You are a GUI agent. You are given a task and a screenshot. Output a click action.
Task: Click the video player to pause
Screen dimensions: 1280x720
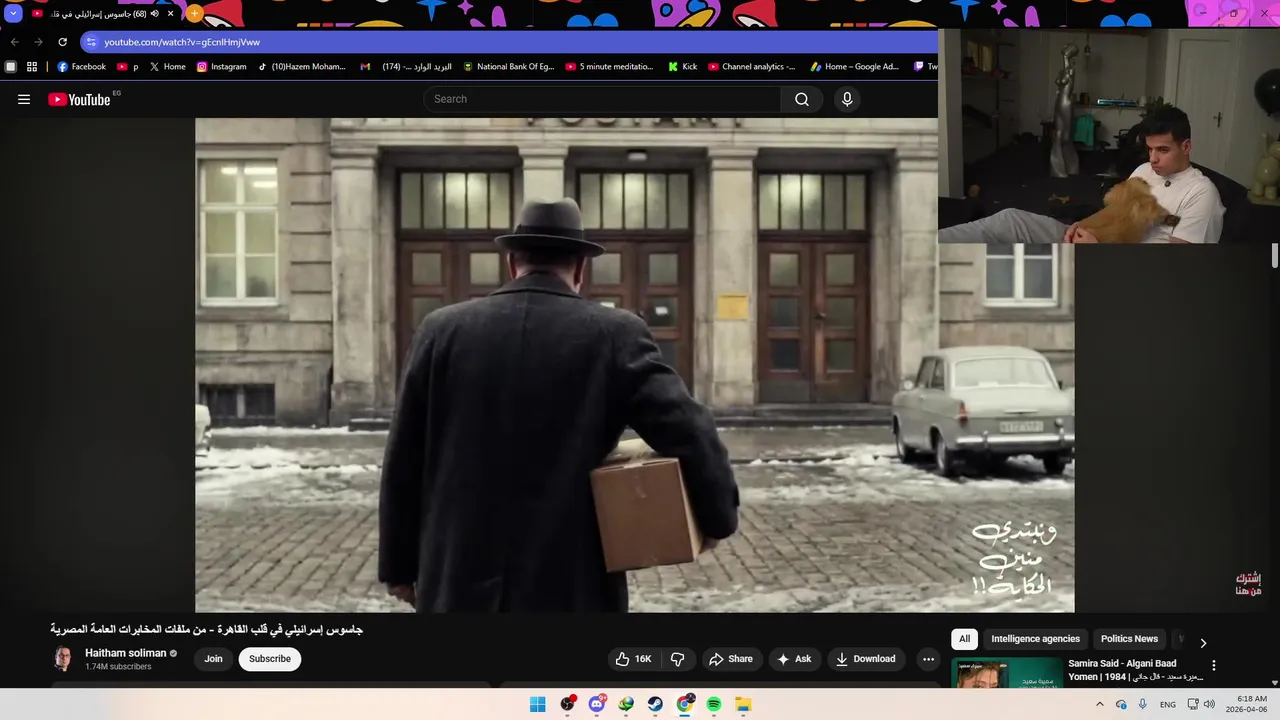pyautogui.click(x=634, y=365)
